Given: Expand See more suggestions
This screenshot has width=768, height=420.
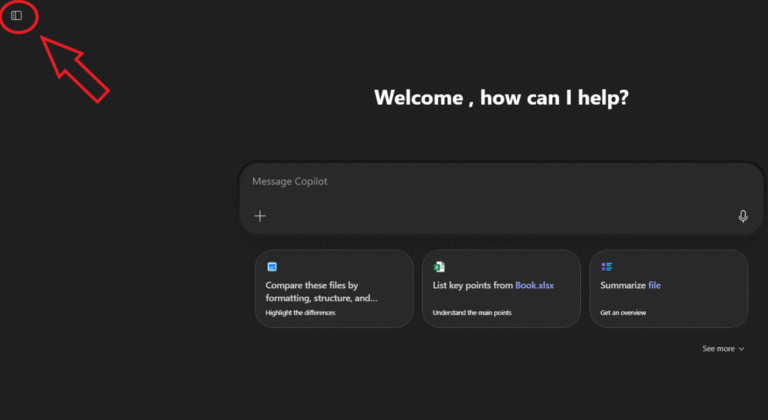Looking at the screenshot, I should pyautogui.click(x=723, y=348).
